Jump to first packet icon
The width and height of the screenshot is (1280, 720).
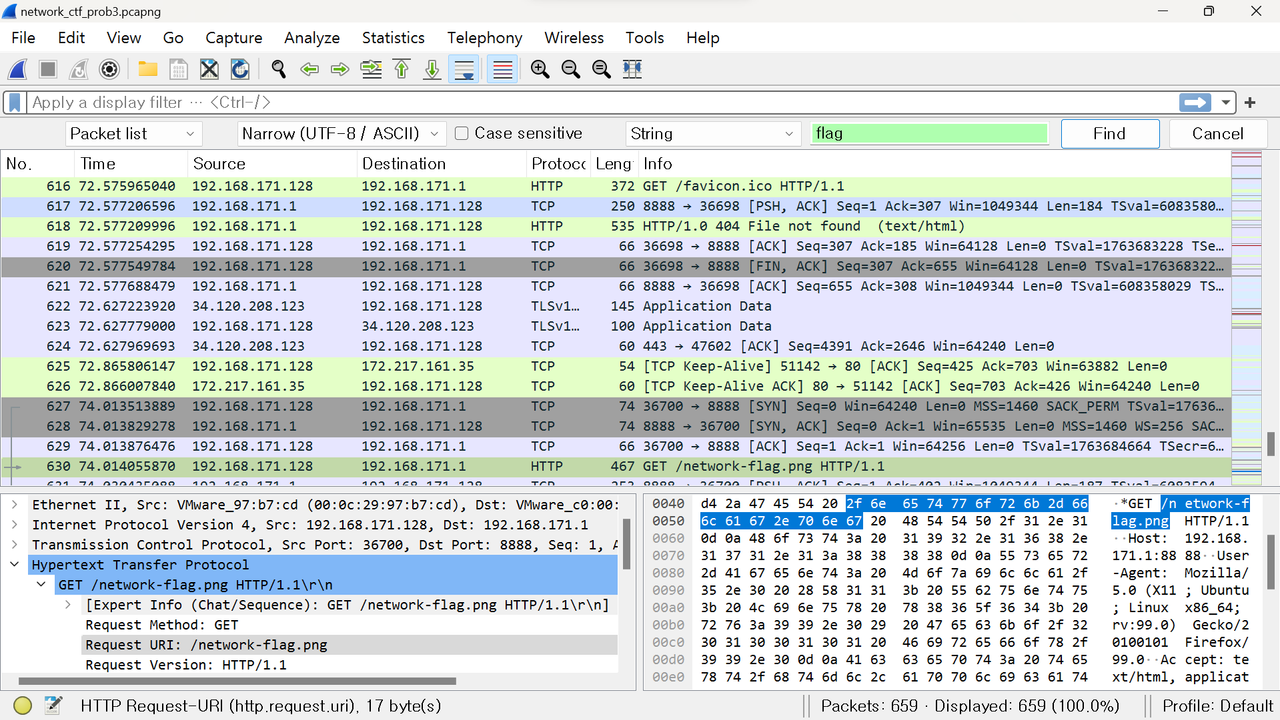click(x=402, y=69)
